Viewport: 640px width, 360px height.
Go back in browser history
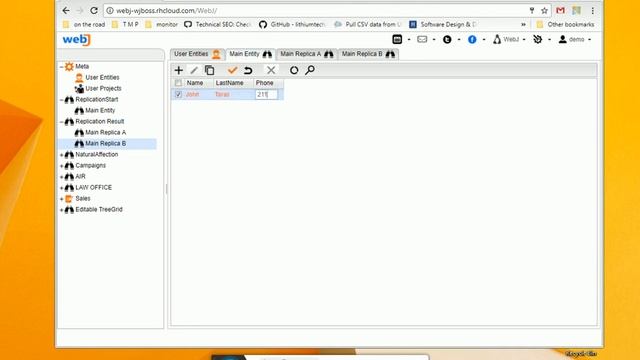click(x=66, y=11)
